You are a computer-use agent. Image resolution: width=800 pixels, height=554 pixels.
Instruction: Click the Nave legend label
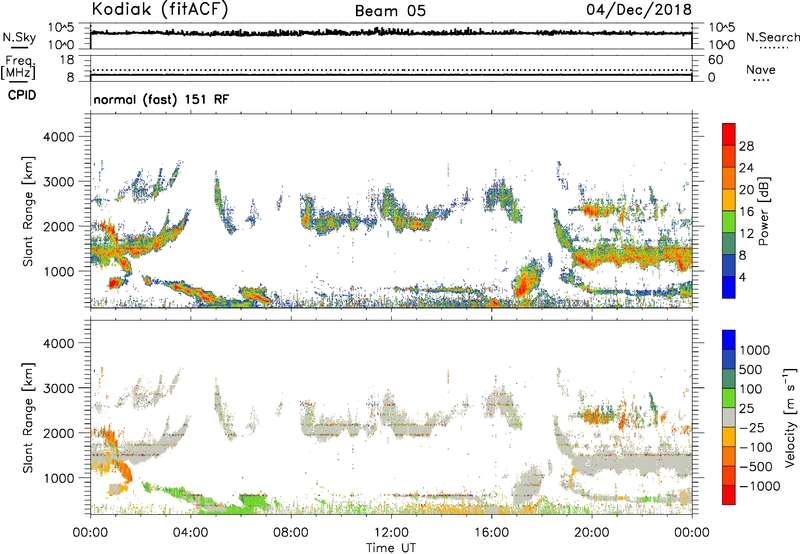point(761,69)
